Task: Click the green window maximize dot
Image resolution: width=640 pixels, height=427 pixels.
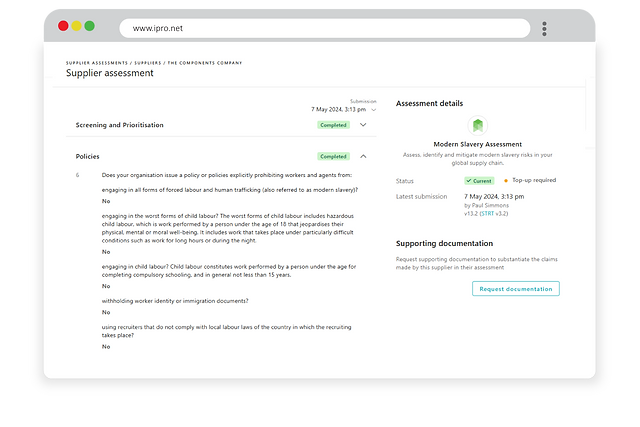Action: [89, 26]
